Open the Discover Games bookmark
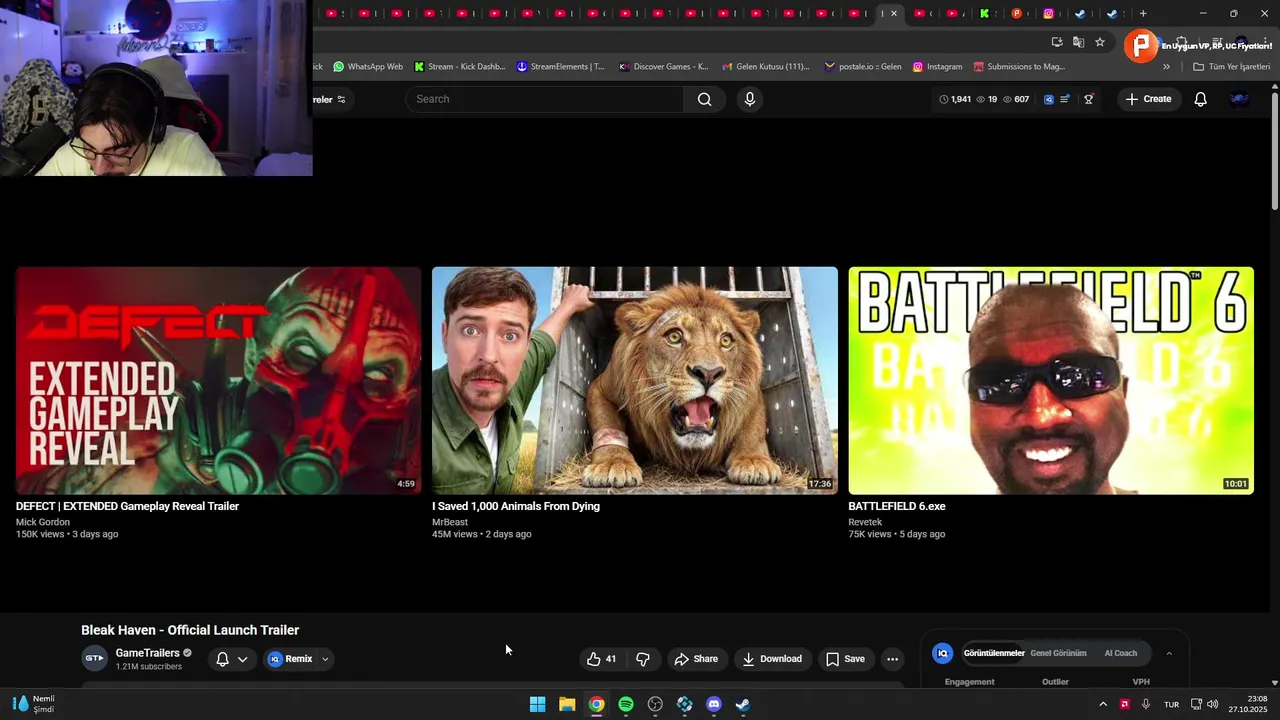1280x720 pixels. click(x=664, y=67)
